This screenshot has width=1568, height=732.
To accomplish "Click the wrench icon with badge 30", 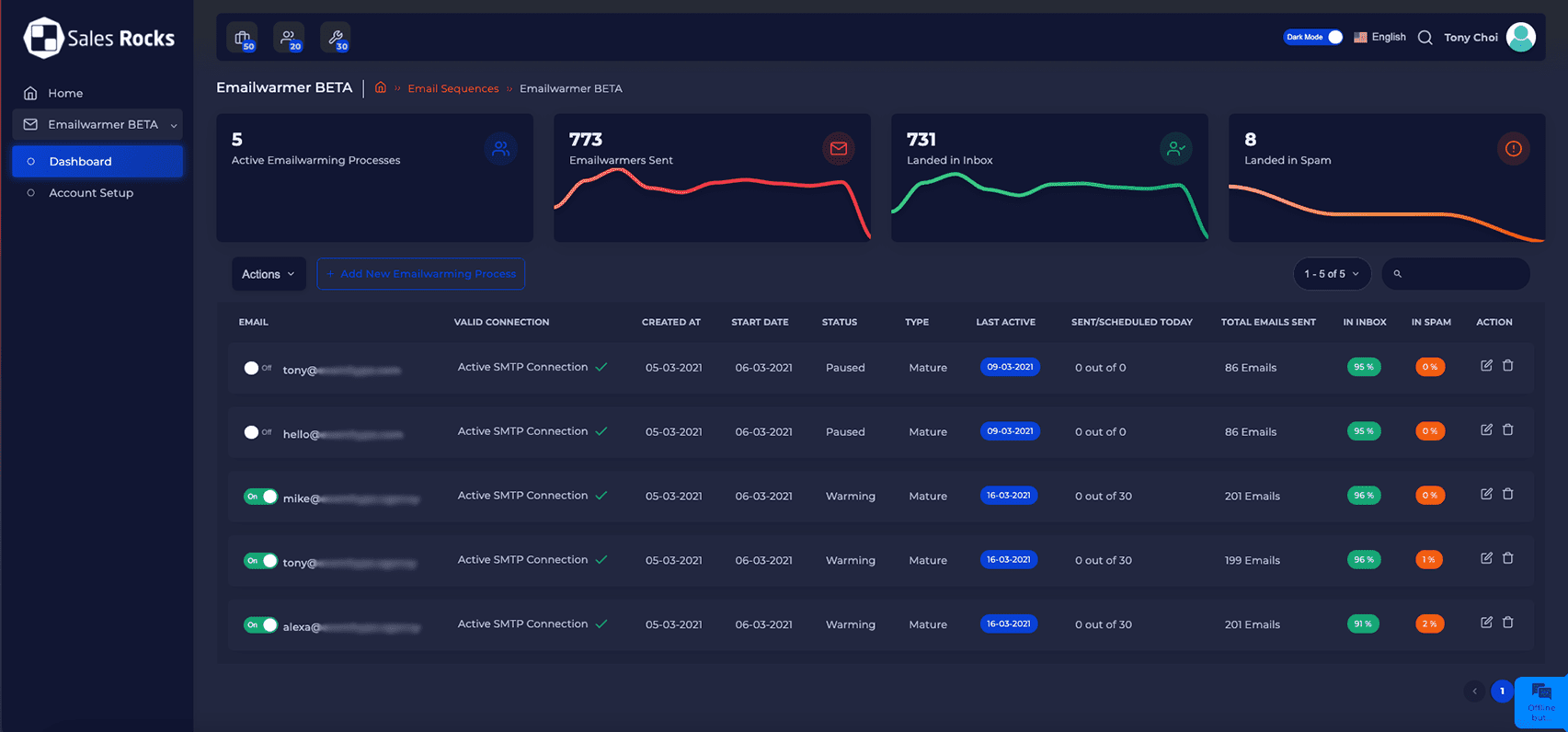I will click(336, 38).
